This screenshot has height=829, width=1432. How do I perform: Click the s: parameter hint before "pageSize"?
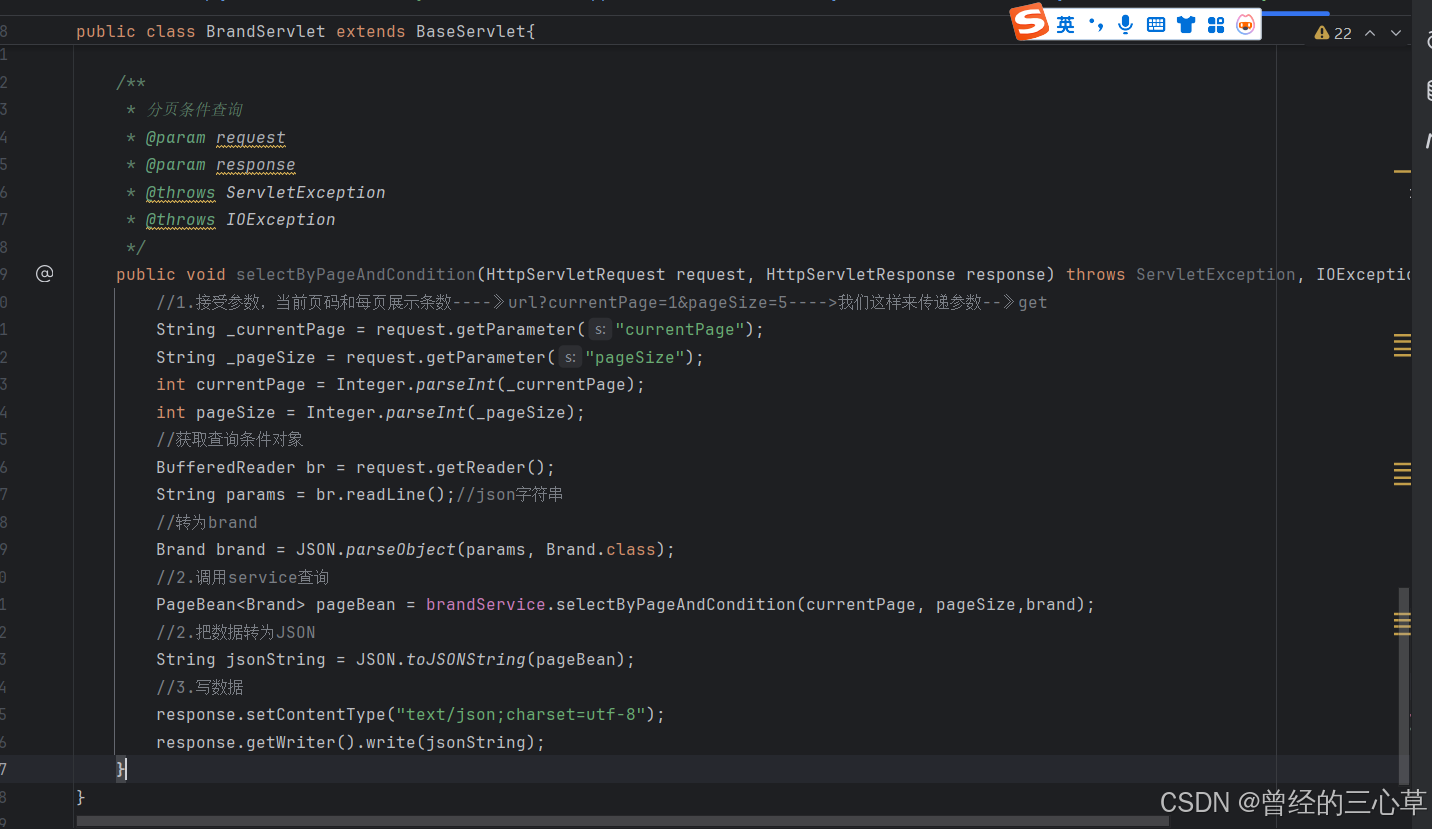569,357
